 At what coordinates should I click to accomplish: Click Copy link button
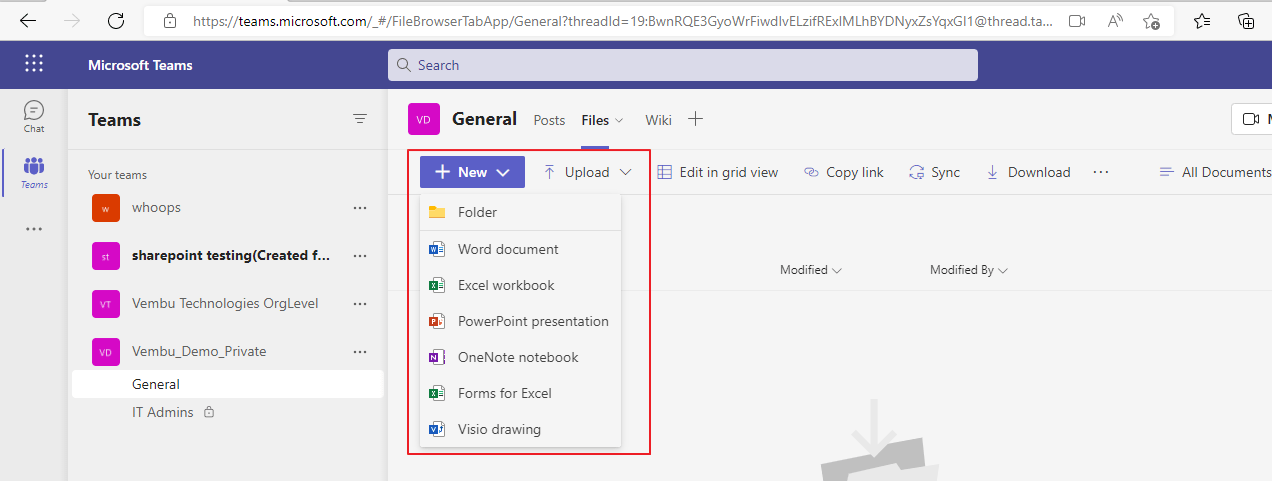coord(844,172)
